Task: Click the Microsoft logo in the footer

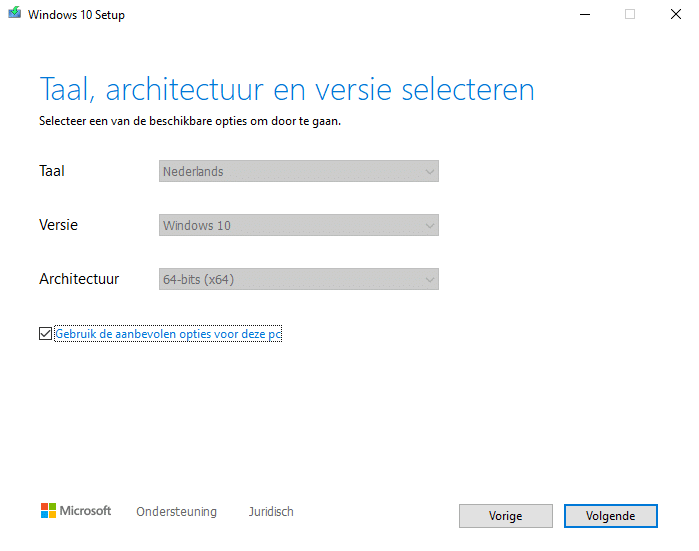Action: click(76, 511)
